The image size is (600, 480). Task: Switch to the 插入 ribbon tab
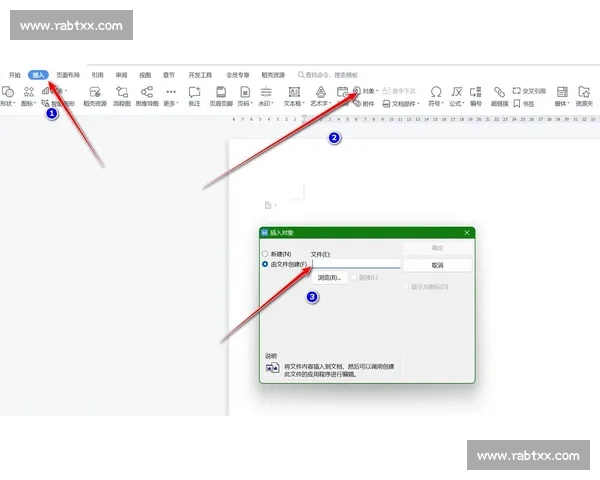point(39,75)
